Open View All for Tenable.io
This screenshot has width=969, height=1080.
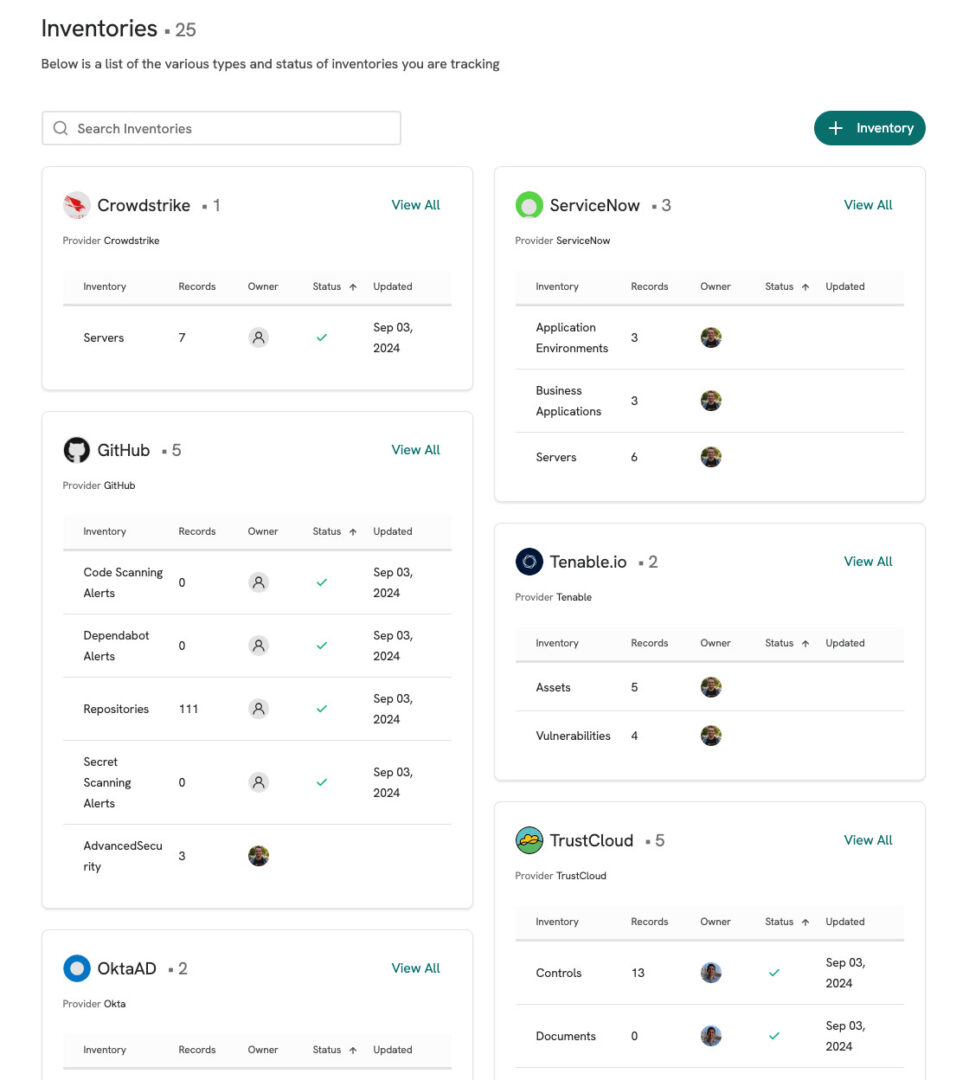tap(868, 562)
